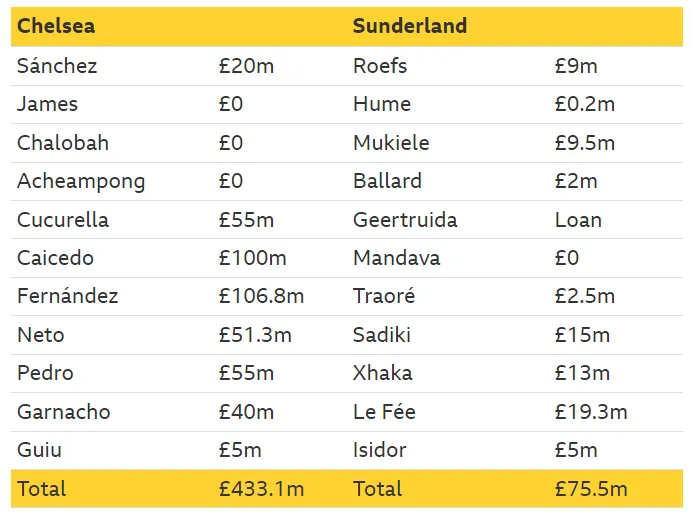Click Chelsea's £433.1m total
This screenshot has height=513, width=693.
(261, 489)
